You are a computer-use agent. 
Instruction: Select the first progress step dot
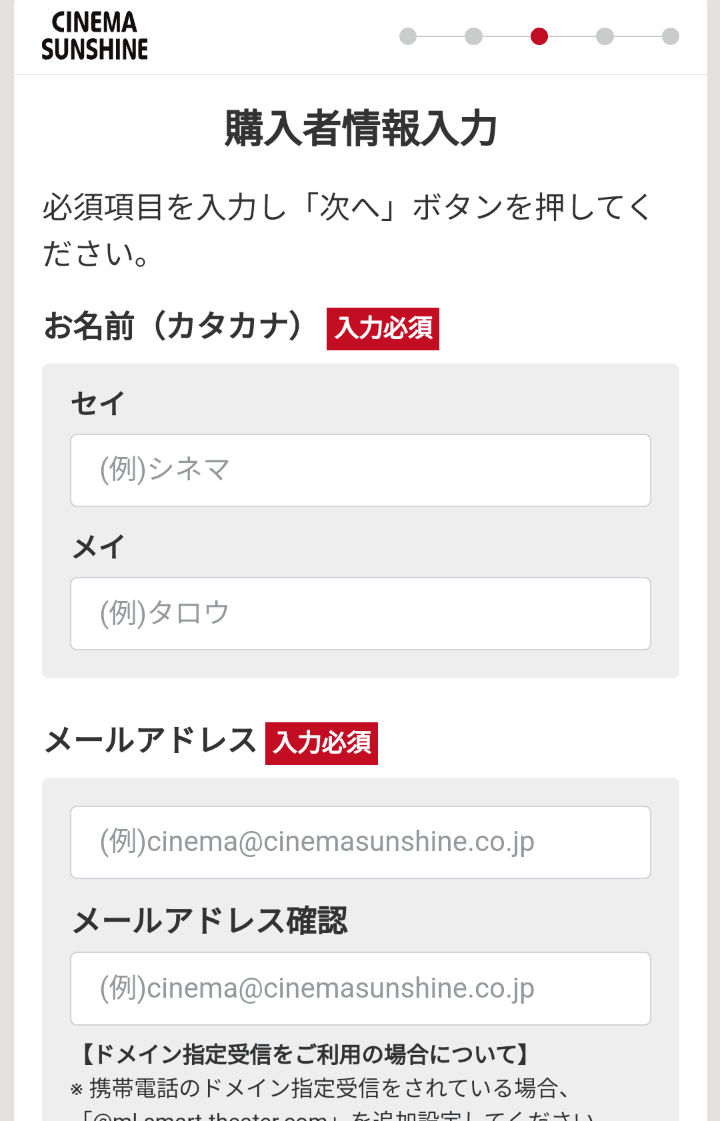click(x=408, y=36)
